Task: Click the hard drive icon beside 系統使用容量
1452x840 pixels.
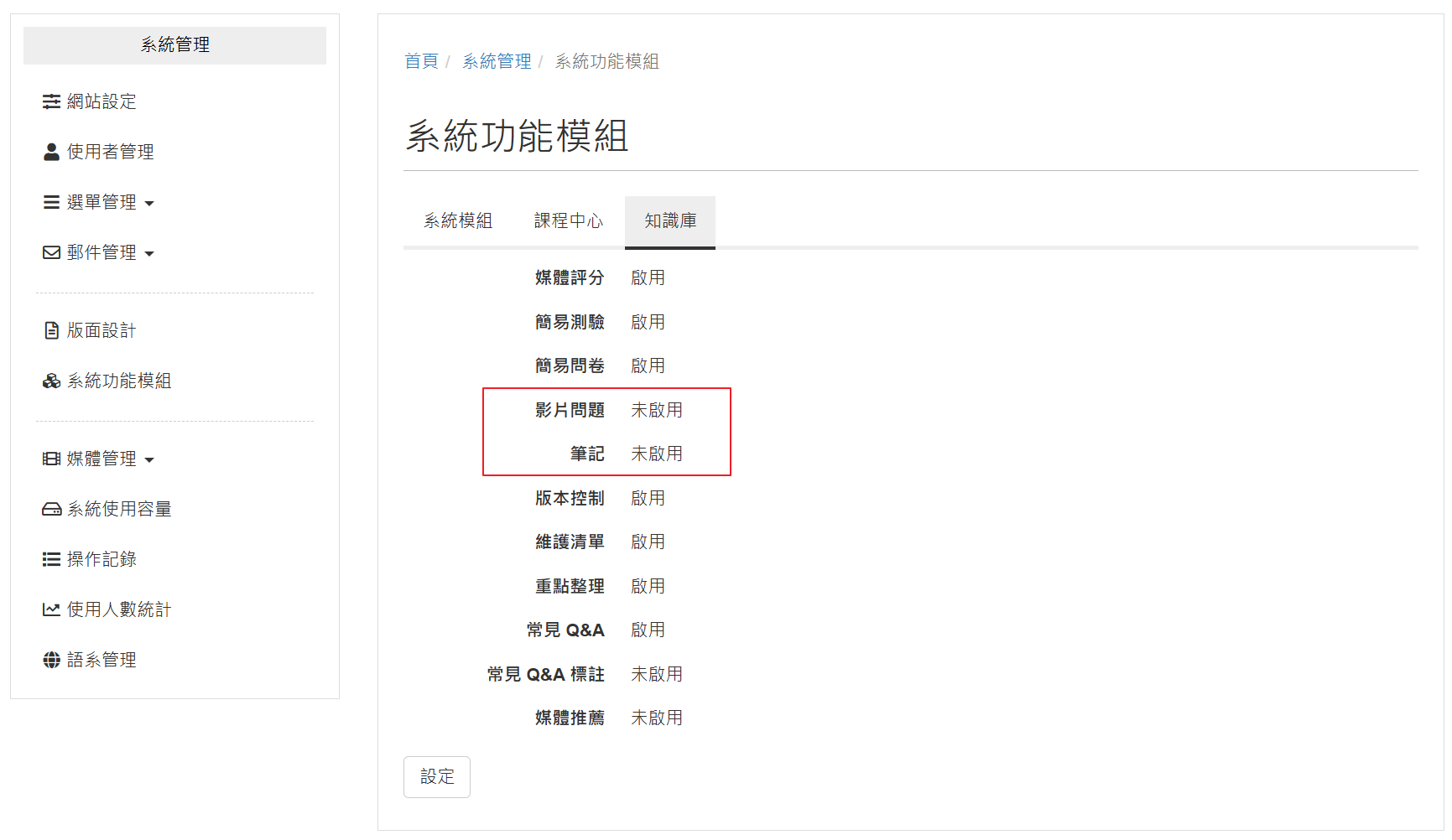Action: pyautogui.click(x=51, y=509)
